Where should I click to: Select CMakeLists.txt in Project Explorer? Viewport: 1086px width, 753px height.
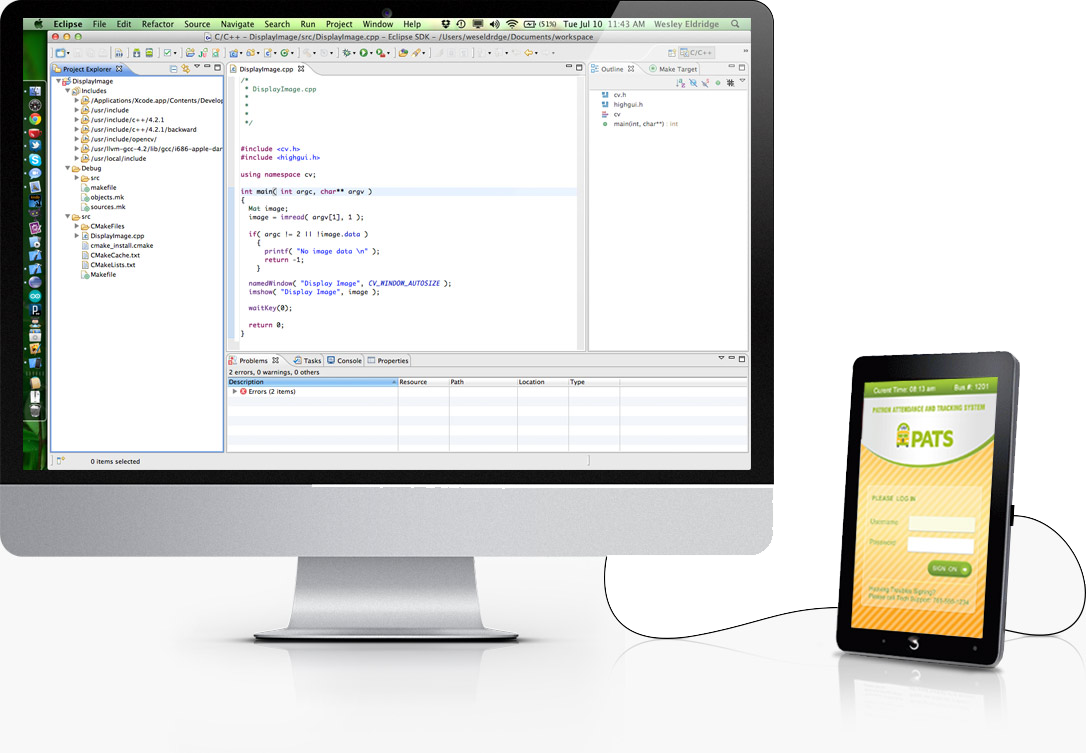[x=112, y=265]
